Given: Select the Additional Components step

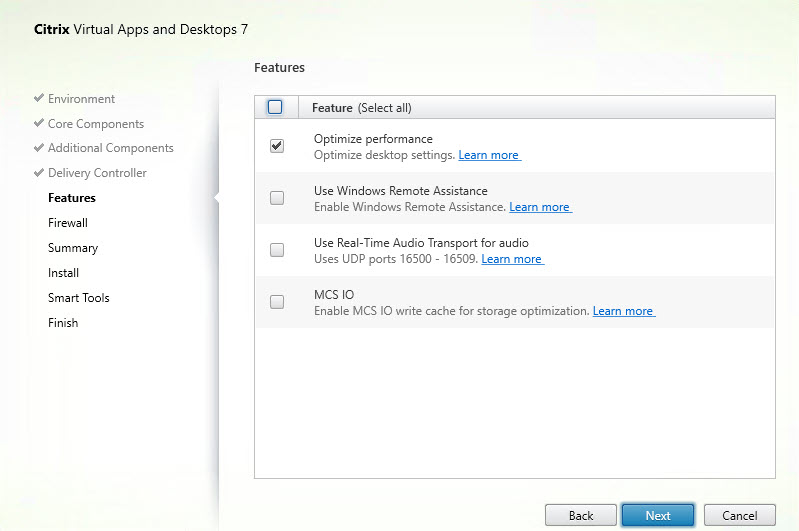Looking at the screenshot, I should [x=110, y=148].
